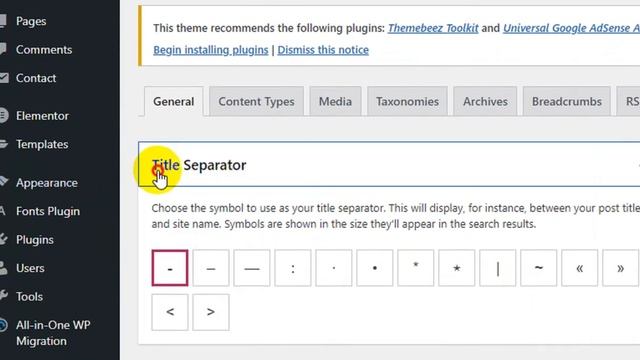Open Users via the person icon
This screenshot has height=360, width=640.
(3, 268)
